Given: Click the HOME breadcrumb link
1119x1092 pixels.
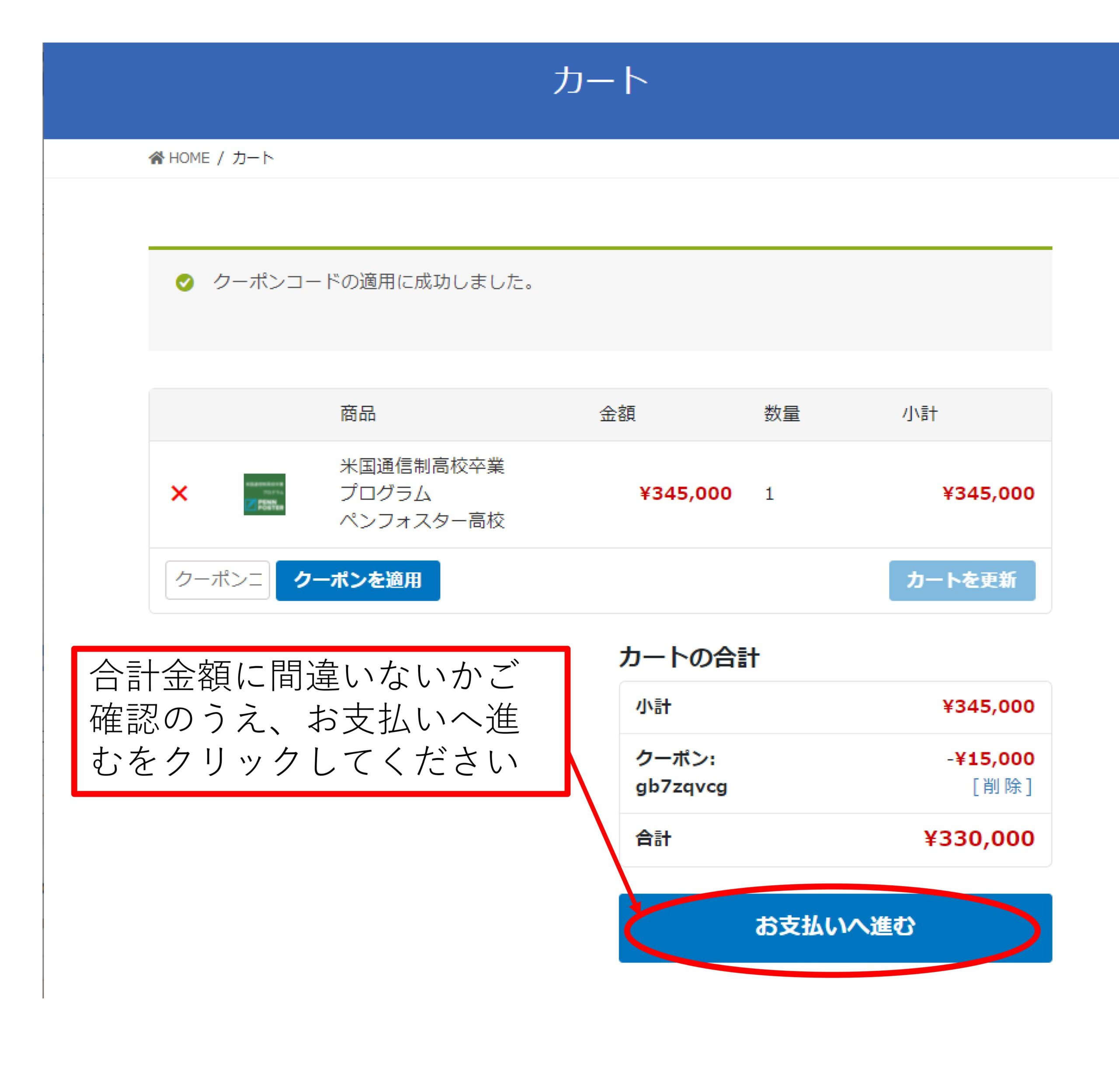Looking at the screenshot, I should [x=189, y=158].
